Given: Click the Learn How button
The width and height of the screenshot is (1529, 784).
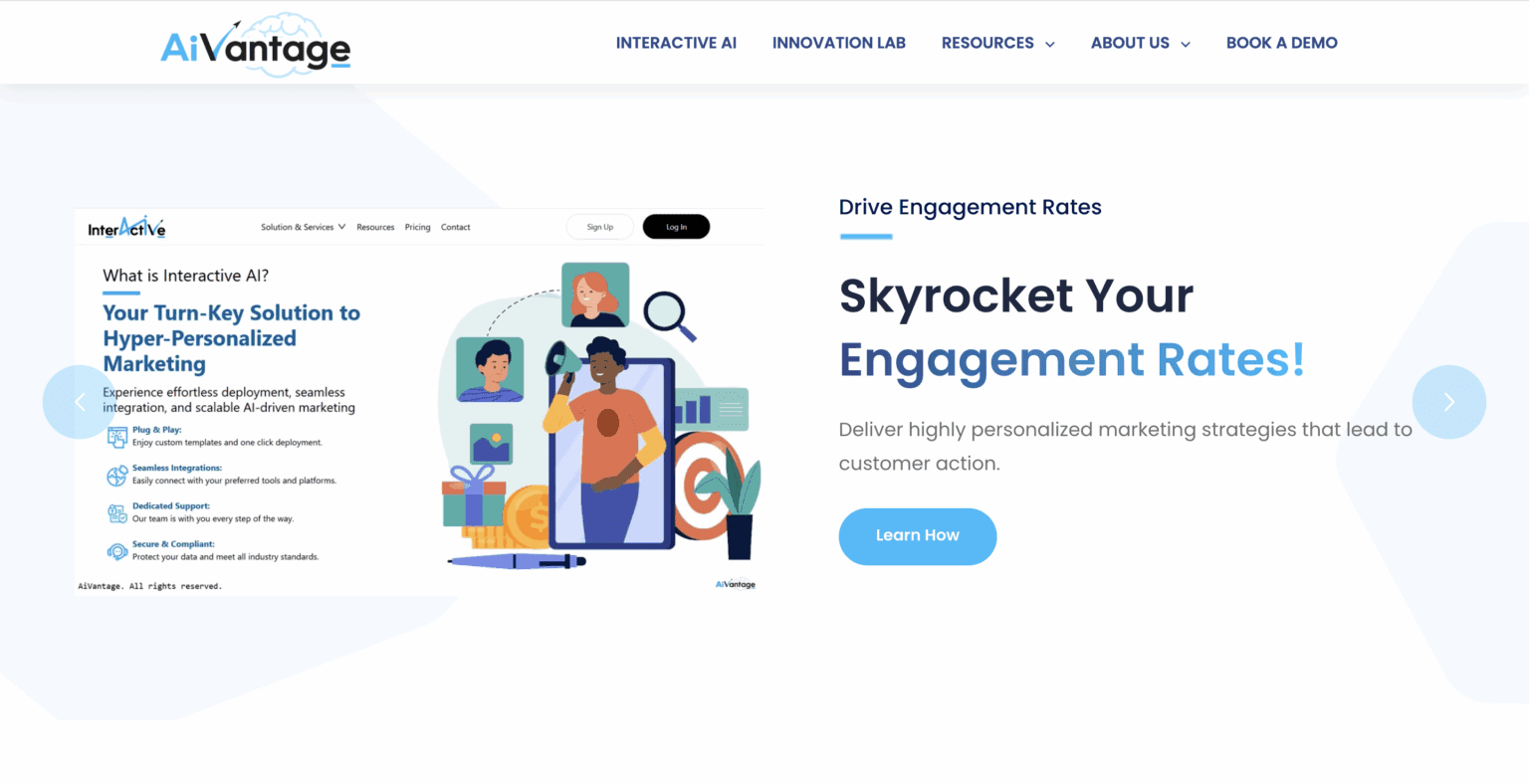Looking at the screenshot, I should [x=918, y=536].
